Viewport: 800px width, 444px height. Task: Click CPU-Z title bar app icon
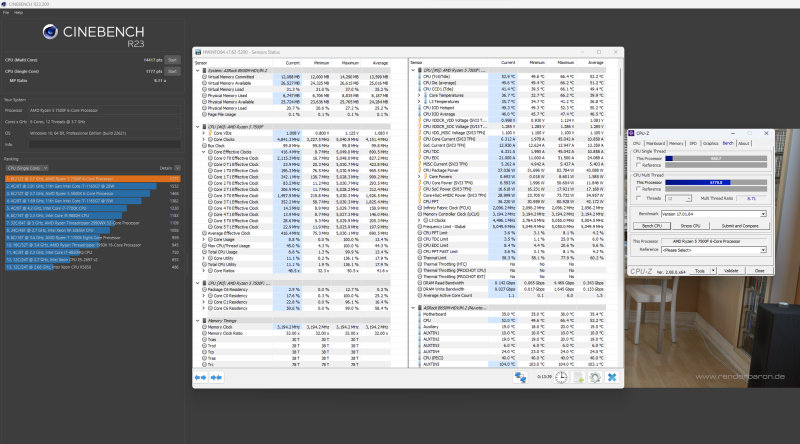[631, 133]
